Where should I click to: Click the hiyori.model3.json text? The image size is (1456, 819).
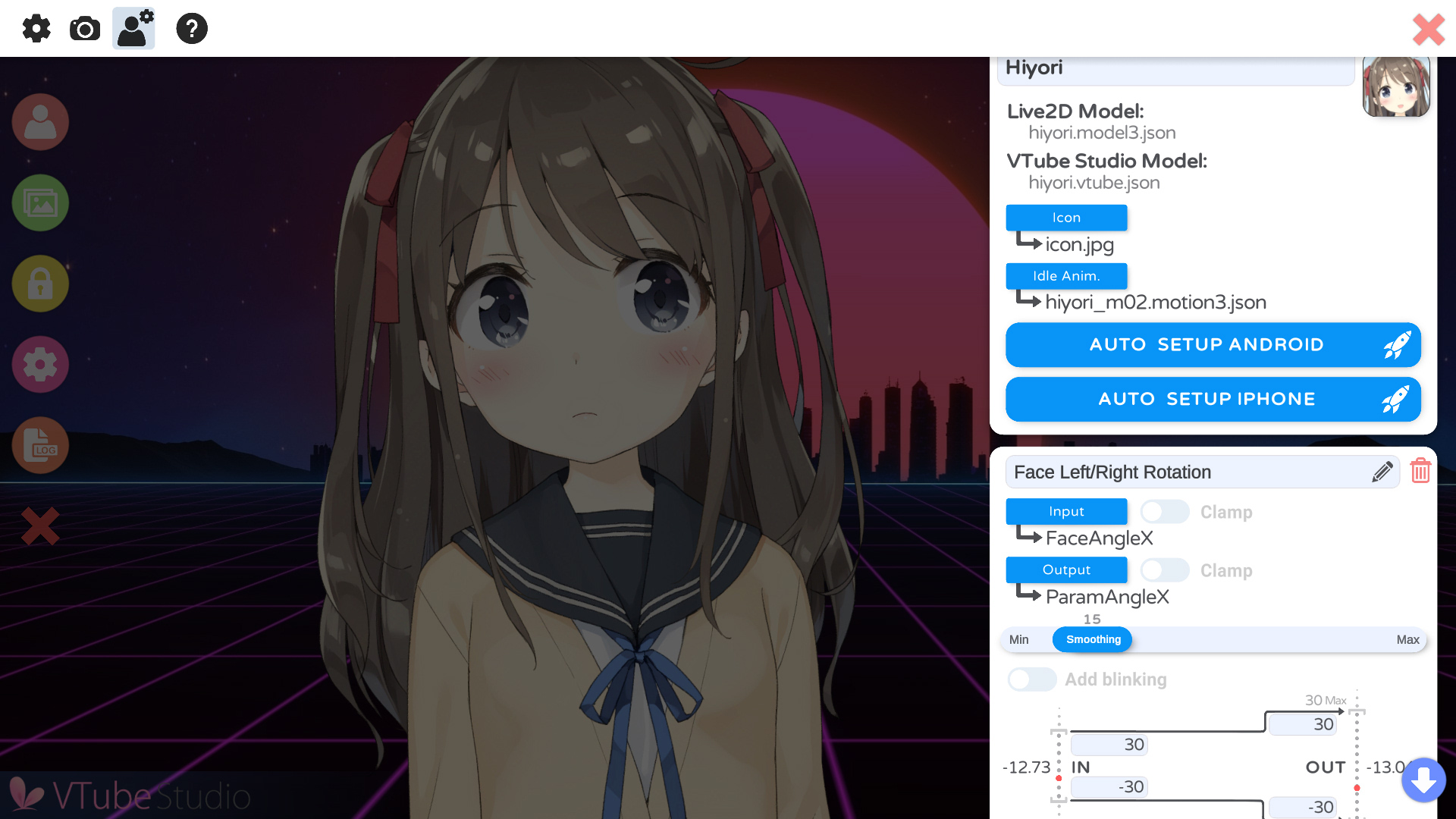click(x=1102, y=133)
